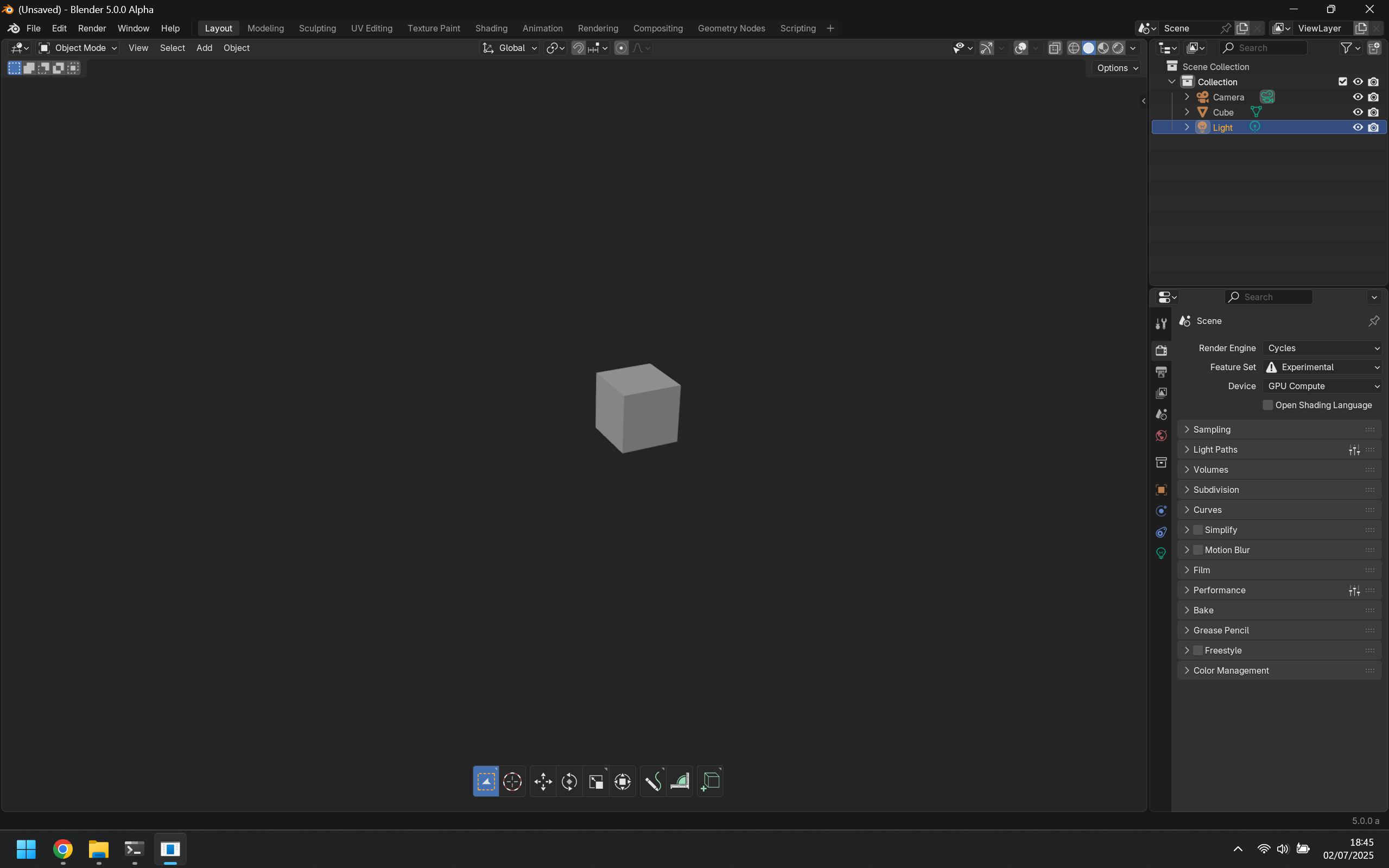Open the Object properties tab
This screenshot has width=1389, height=868.
(1161, 490)
